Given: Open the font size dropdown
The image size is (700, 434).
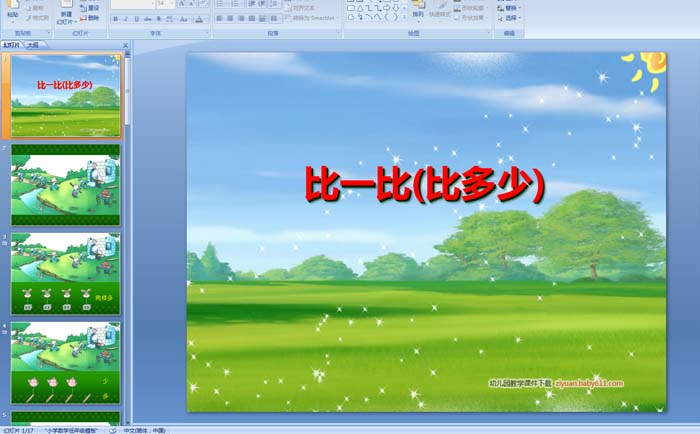Looking at the screenshot, I should 172,4.
